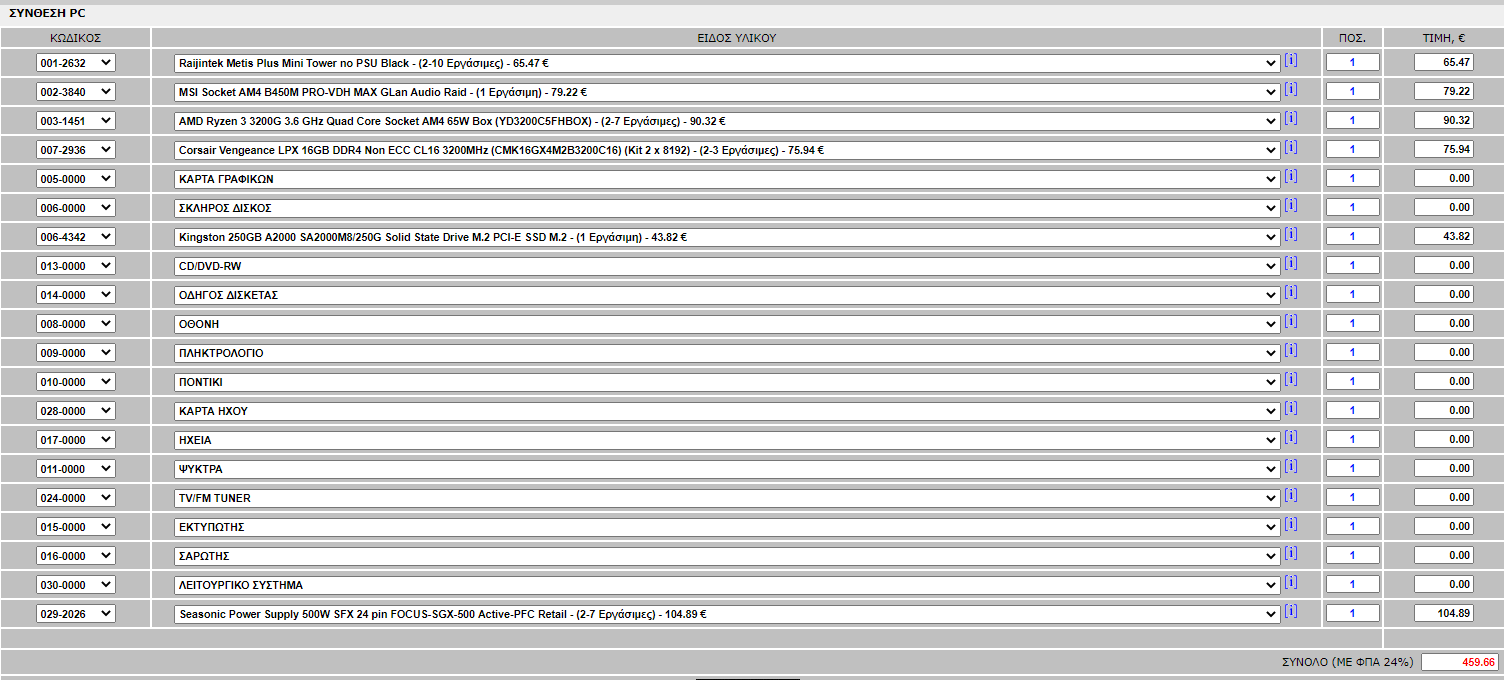
Task: Click the 104.89 price field
Action: click(x=1444, y=613)
